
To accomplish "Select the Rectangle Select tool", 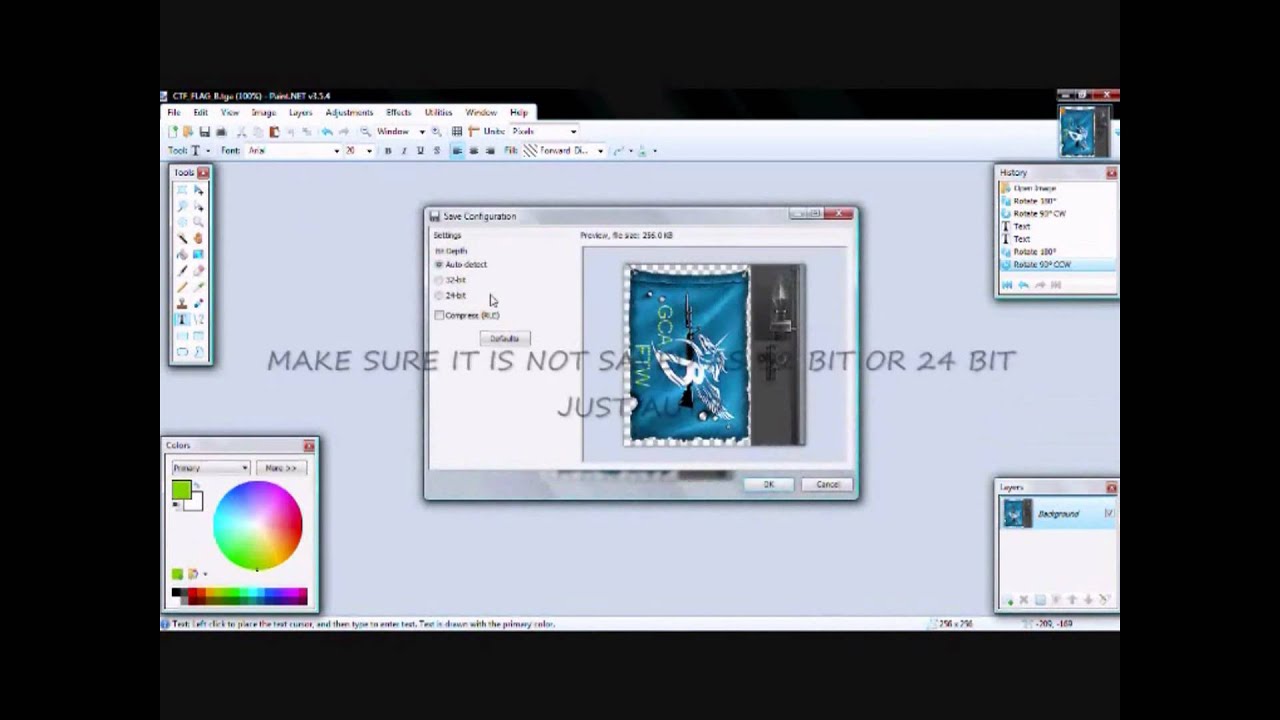I will [182, 189].
